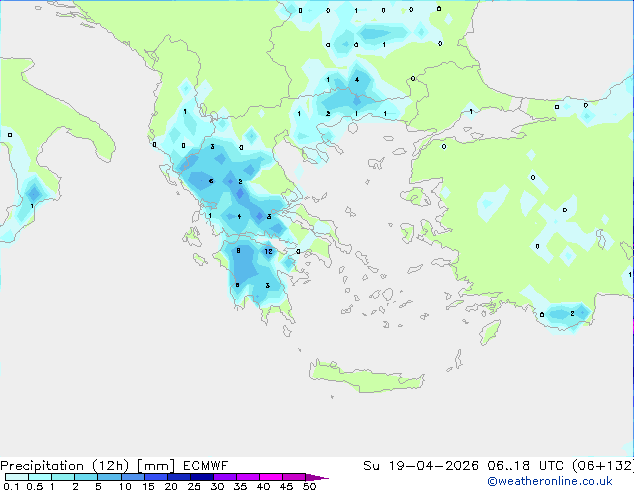The image size is (634, 490).
Task: Click the '30' legend scale label
Action: [x=217, y=486]
